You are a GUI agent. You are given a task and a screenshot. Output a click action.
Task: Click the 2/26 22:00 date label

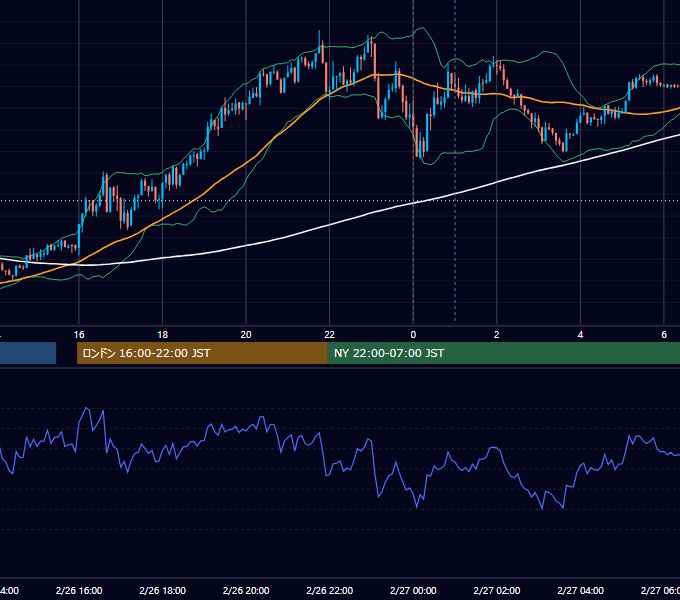pos(330,591)
